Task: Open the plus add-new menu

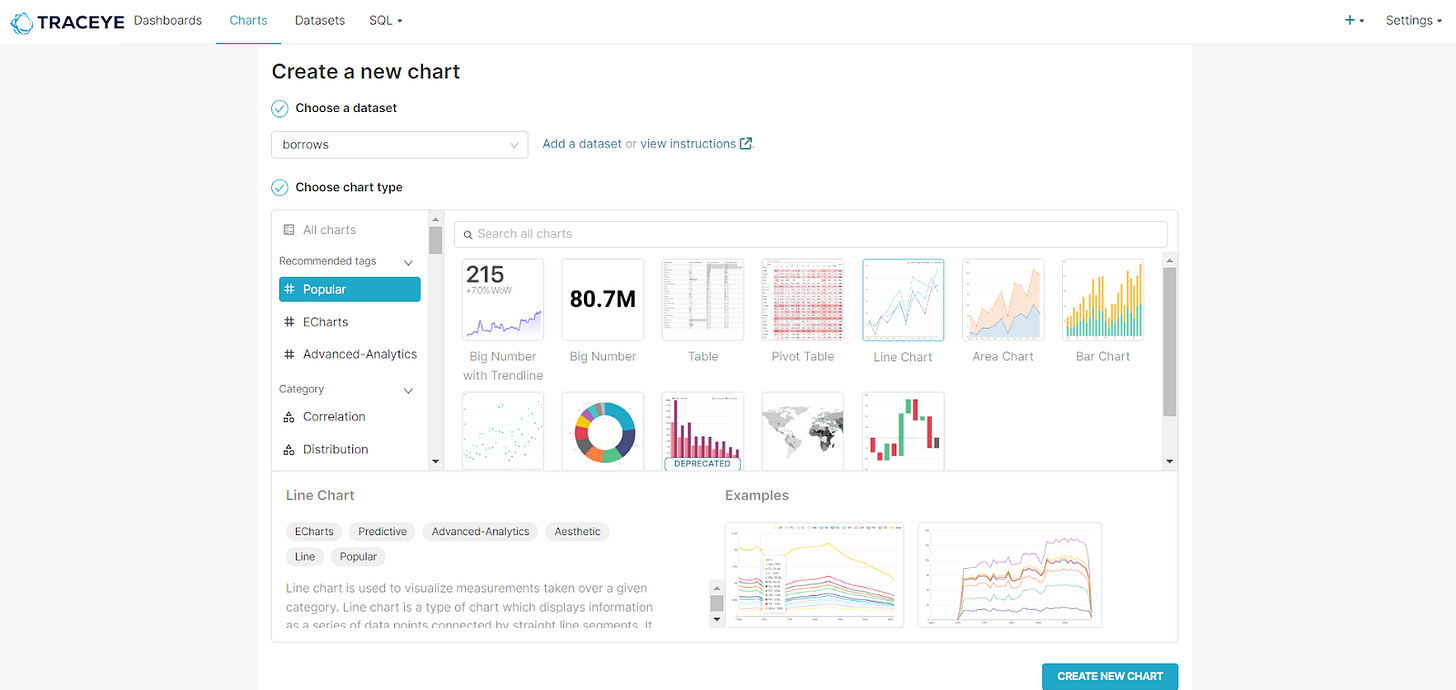Action: [x=1355, y=20]
